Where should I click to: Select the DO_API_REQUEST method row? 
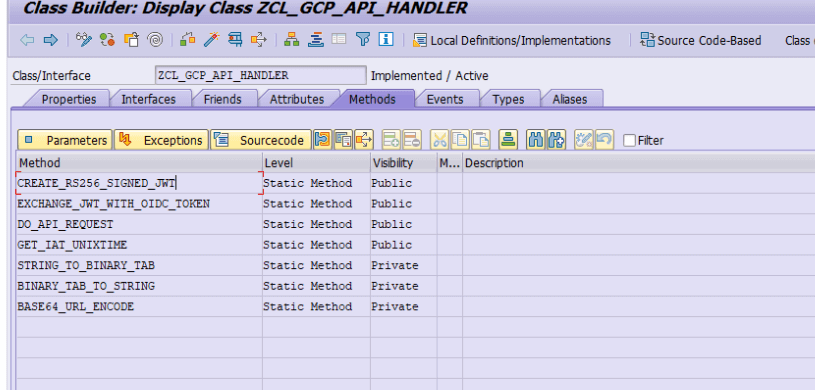(x=139, y=224)
